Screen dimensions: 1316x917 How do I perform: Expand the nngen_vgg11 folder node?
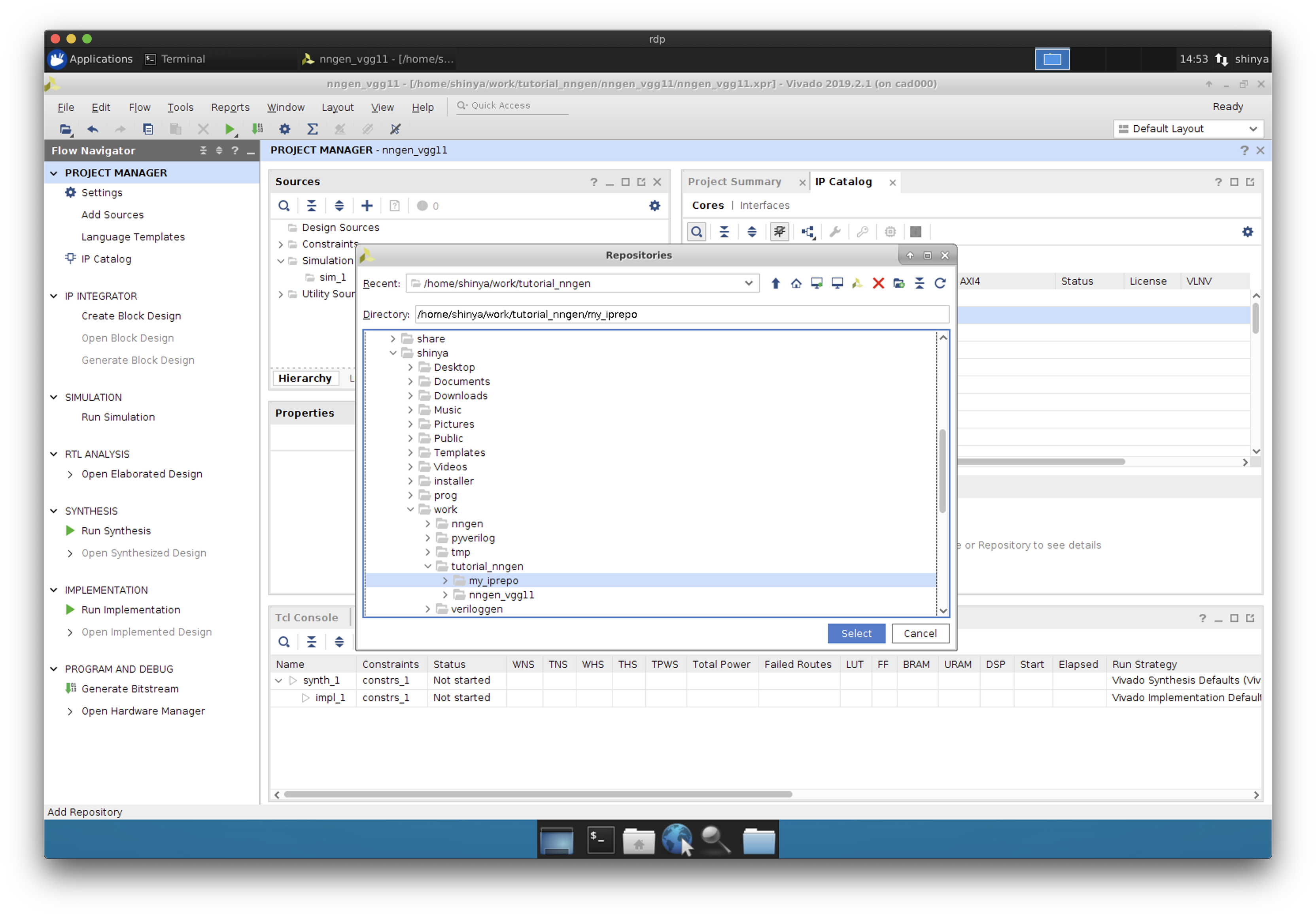pyautogui.click(x=445, y=594)
